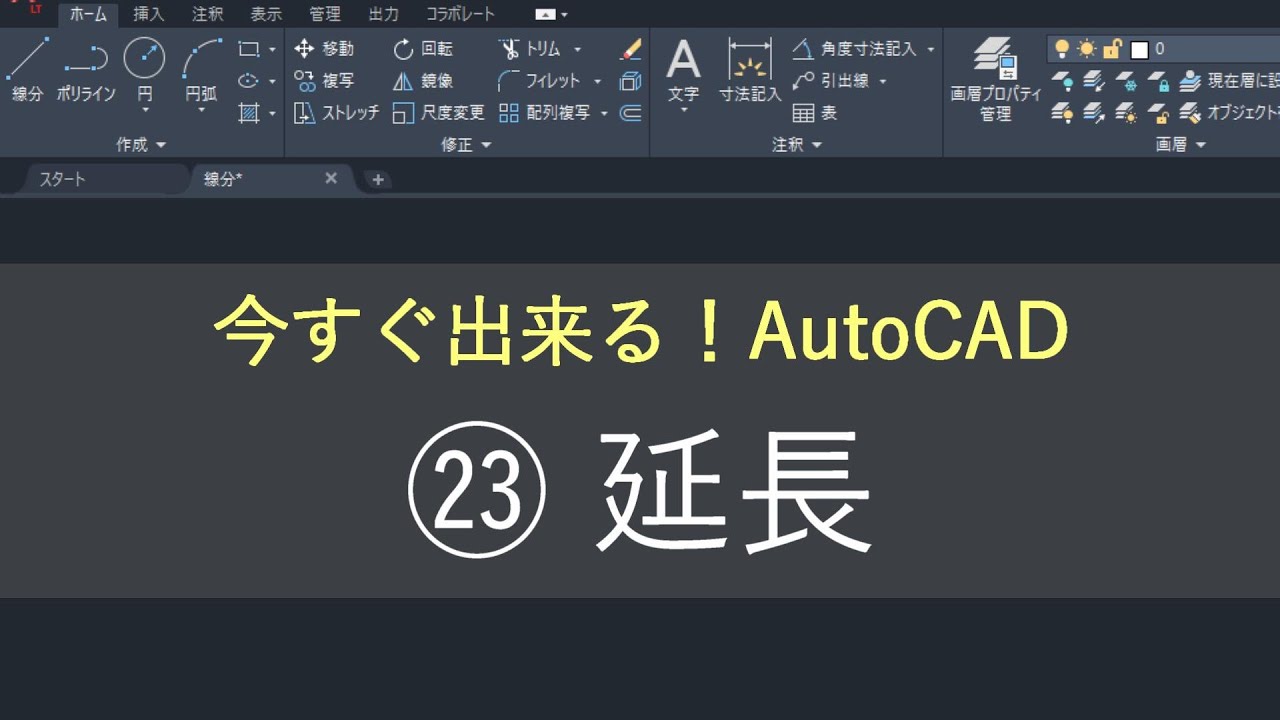The height and width of the screenshot is (720, 1280).
Task: Select the 寸法記入 (Dimension) tool
Action: pyautogui.click(x=750, y=70)
